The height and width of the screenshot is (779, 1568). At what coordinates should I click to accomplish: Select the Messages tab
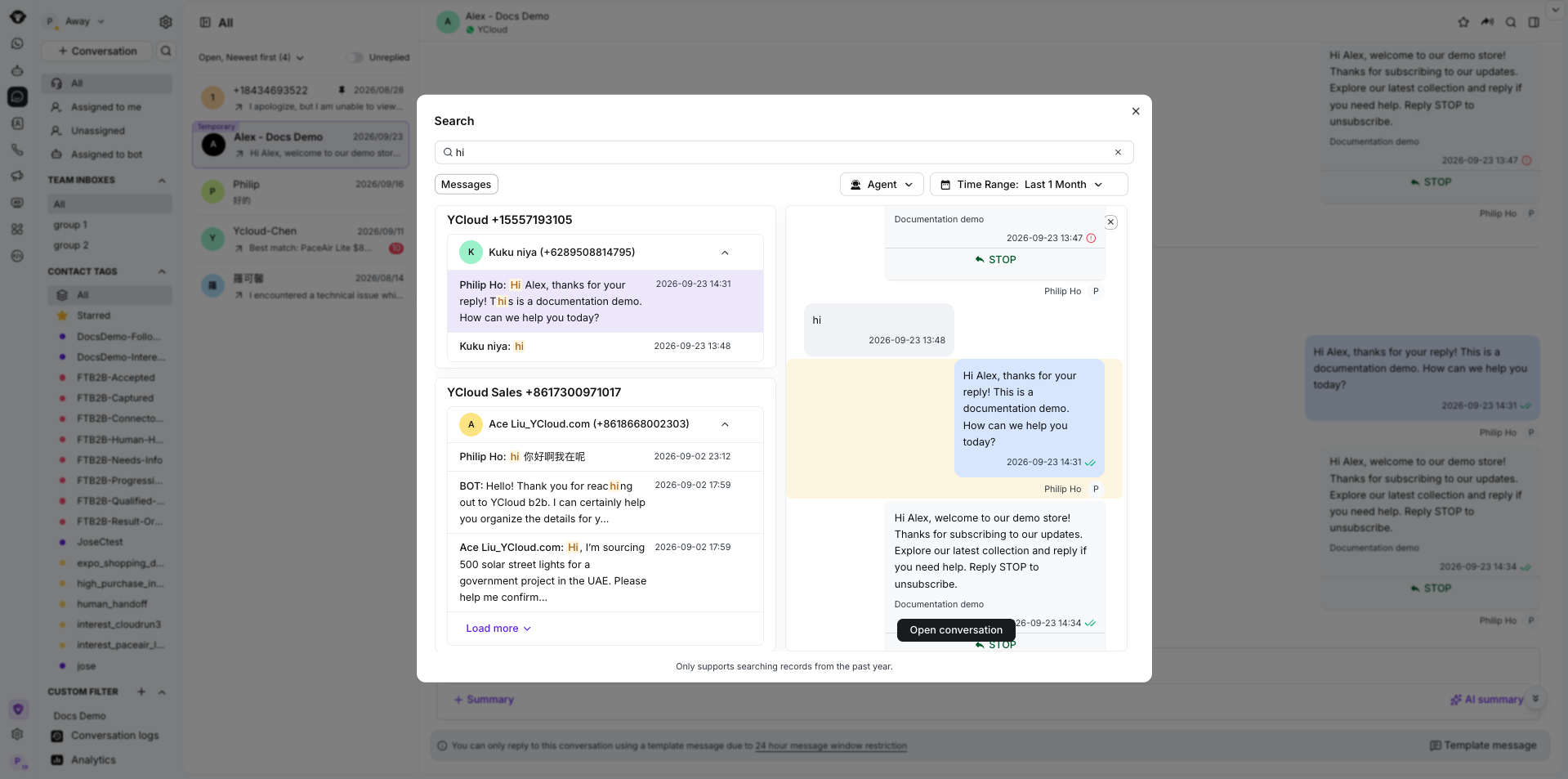(x=466, y=185)
